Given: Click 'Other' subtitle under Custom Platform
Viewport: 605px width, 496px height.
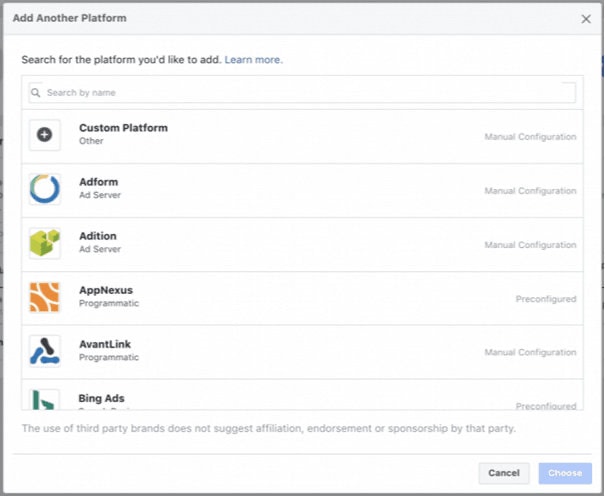Looking at the screenshot, I should [91, 141].
